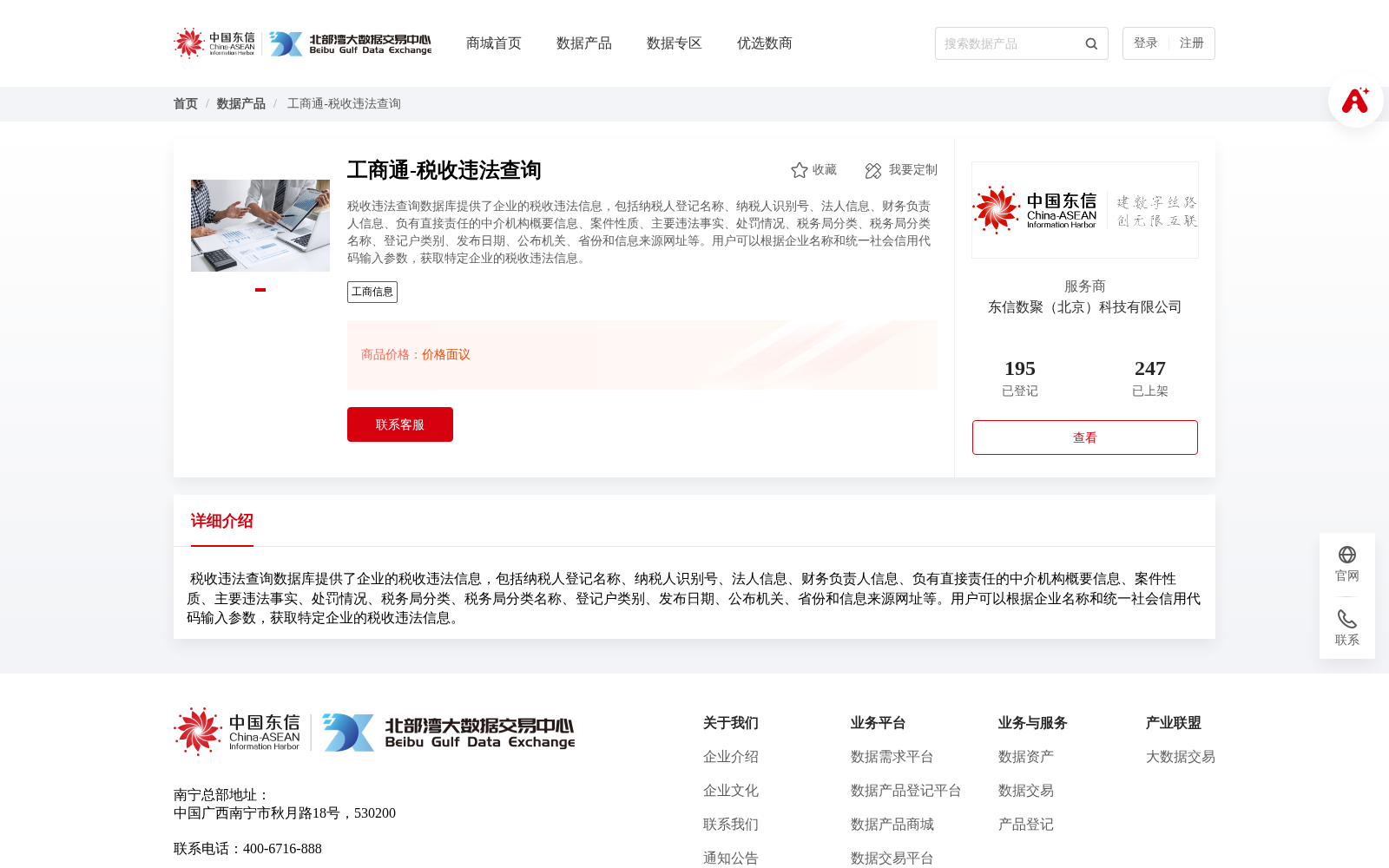Click the provider banner 中国东信 image
1389x868 pixels.
(x=1085, y=210)
